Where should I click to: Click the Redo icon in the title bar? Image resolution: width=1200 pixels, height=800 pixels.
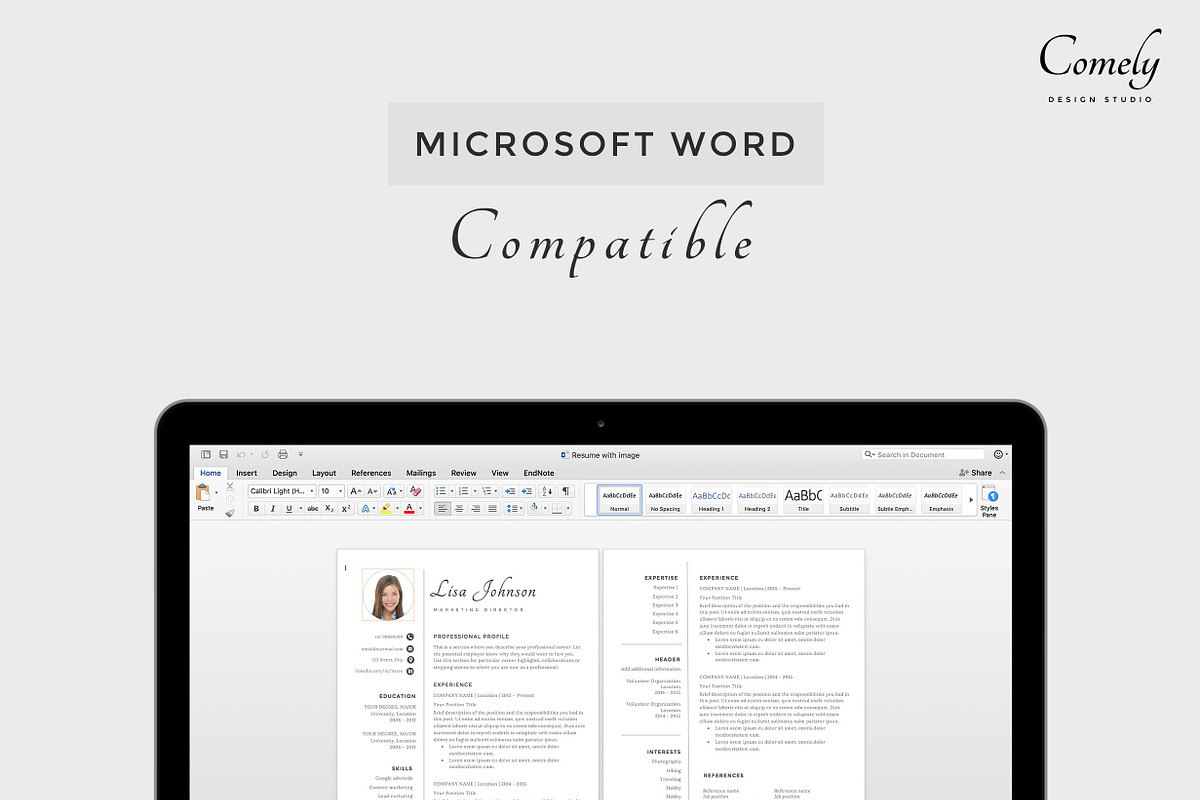[x=265, y=454]
